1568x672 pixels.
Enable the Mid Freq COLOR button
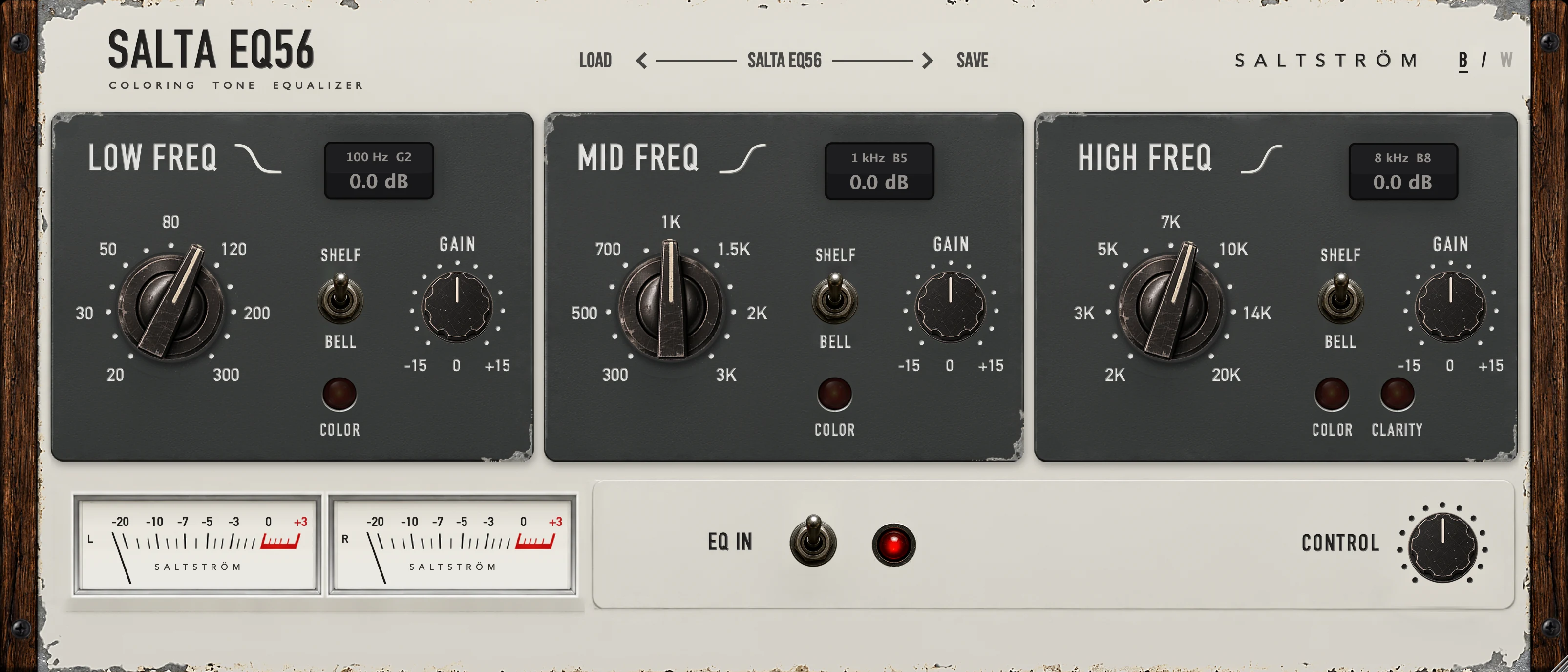[x=834, y=395]
